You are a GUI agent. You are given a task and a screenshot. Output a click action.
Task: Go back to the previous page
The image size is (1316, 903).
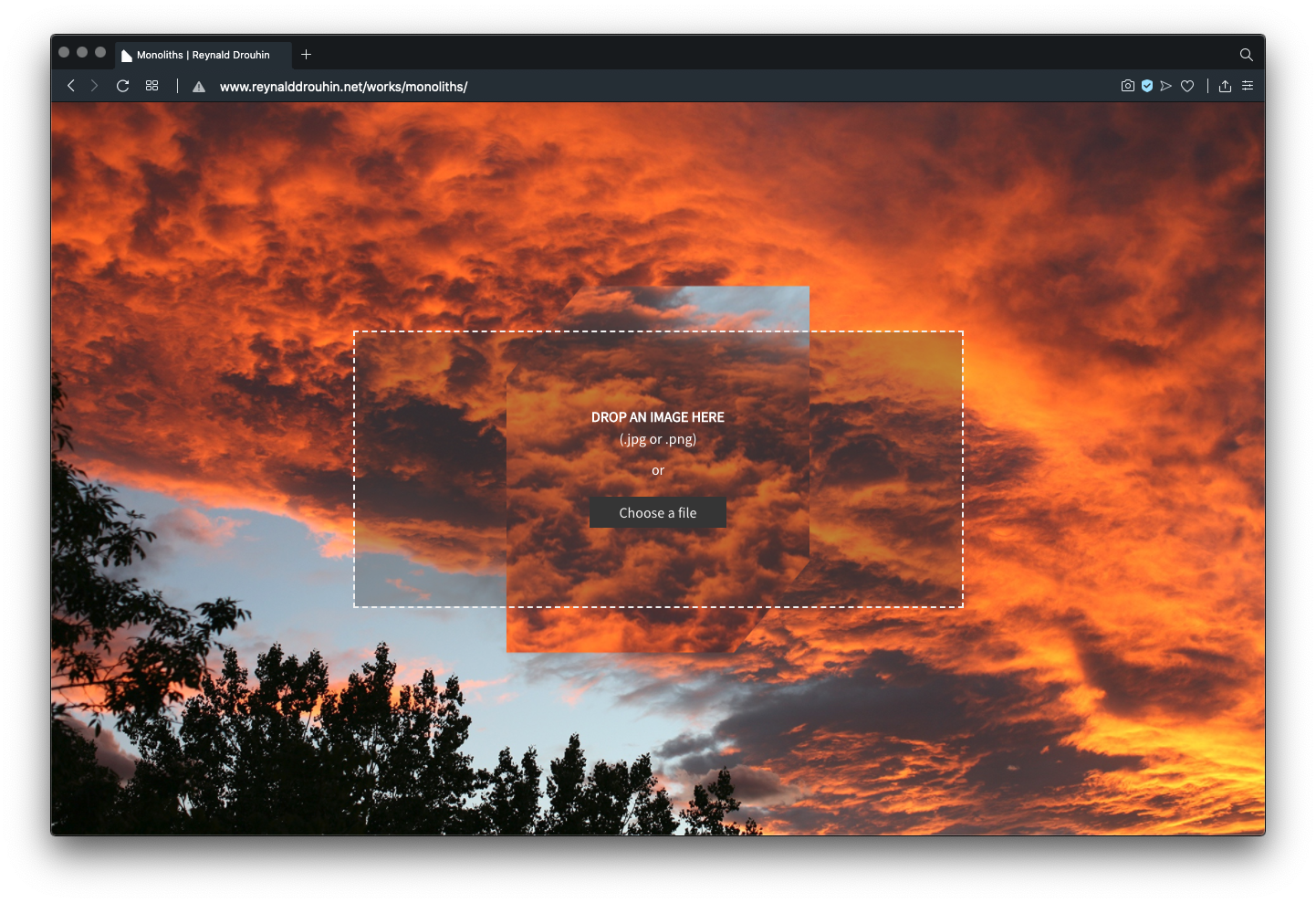click(x=71, y=86)
